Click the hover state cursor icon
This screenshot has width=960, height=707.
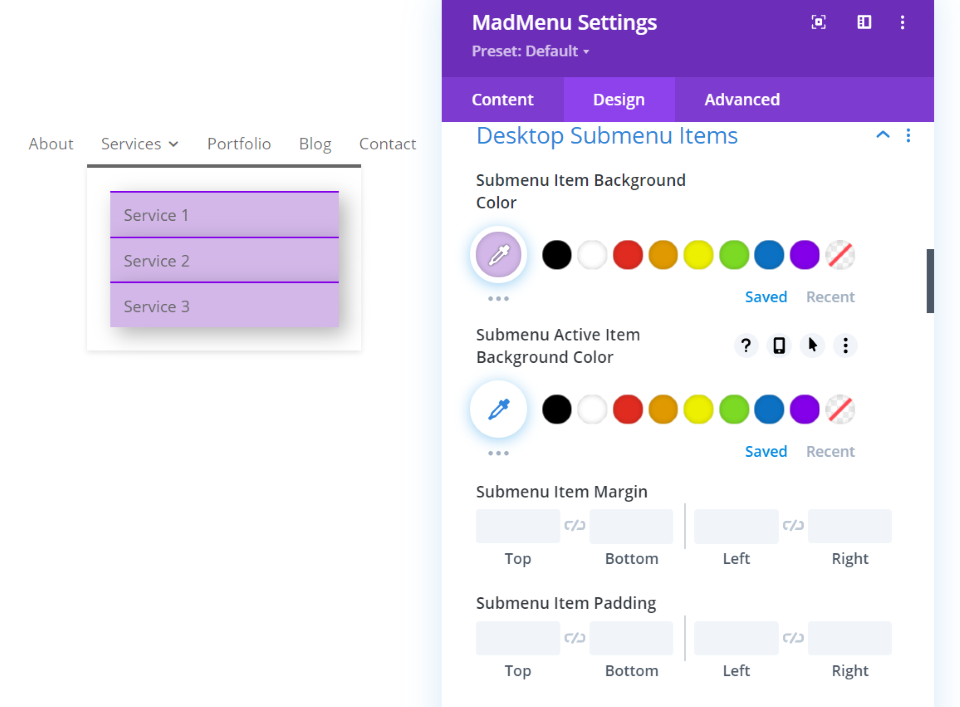pyautogui.click(x=812, y=346)
